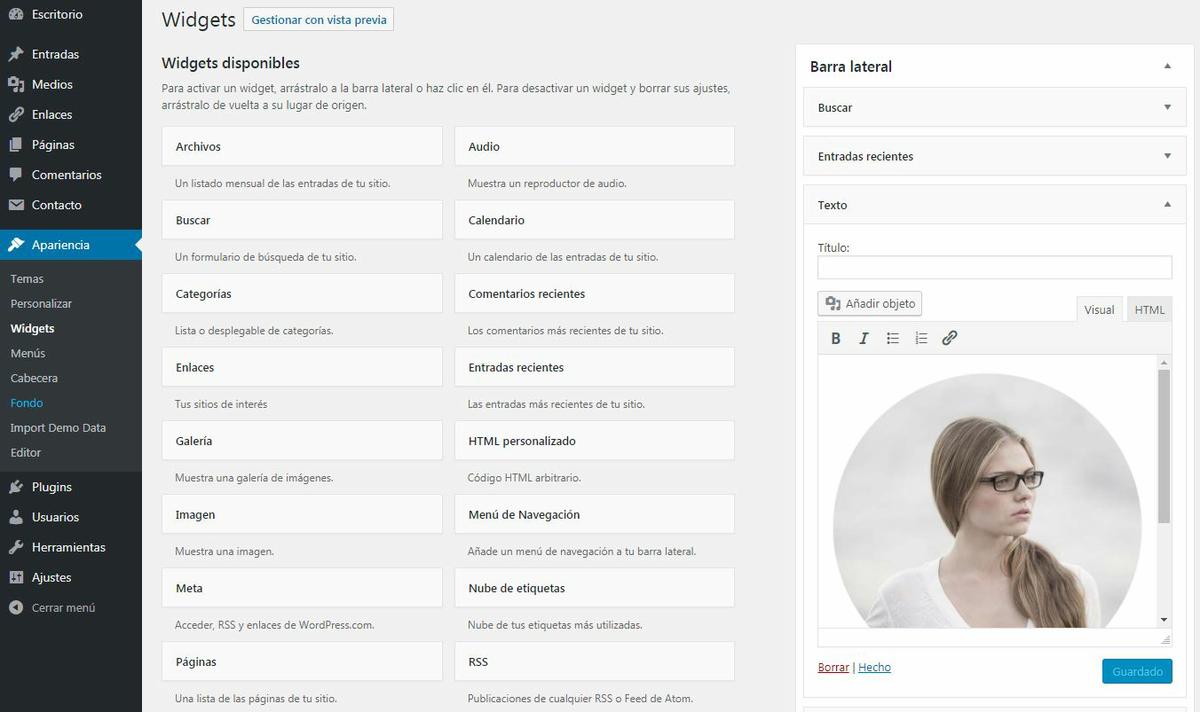Apply italic formatting in the widget editor
The height and width of the screenshot is (712, 1200).
coord(864,338)
